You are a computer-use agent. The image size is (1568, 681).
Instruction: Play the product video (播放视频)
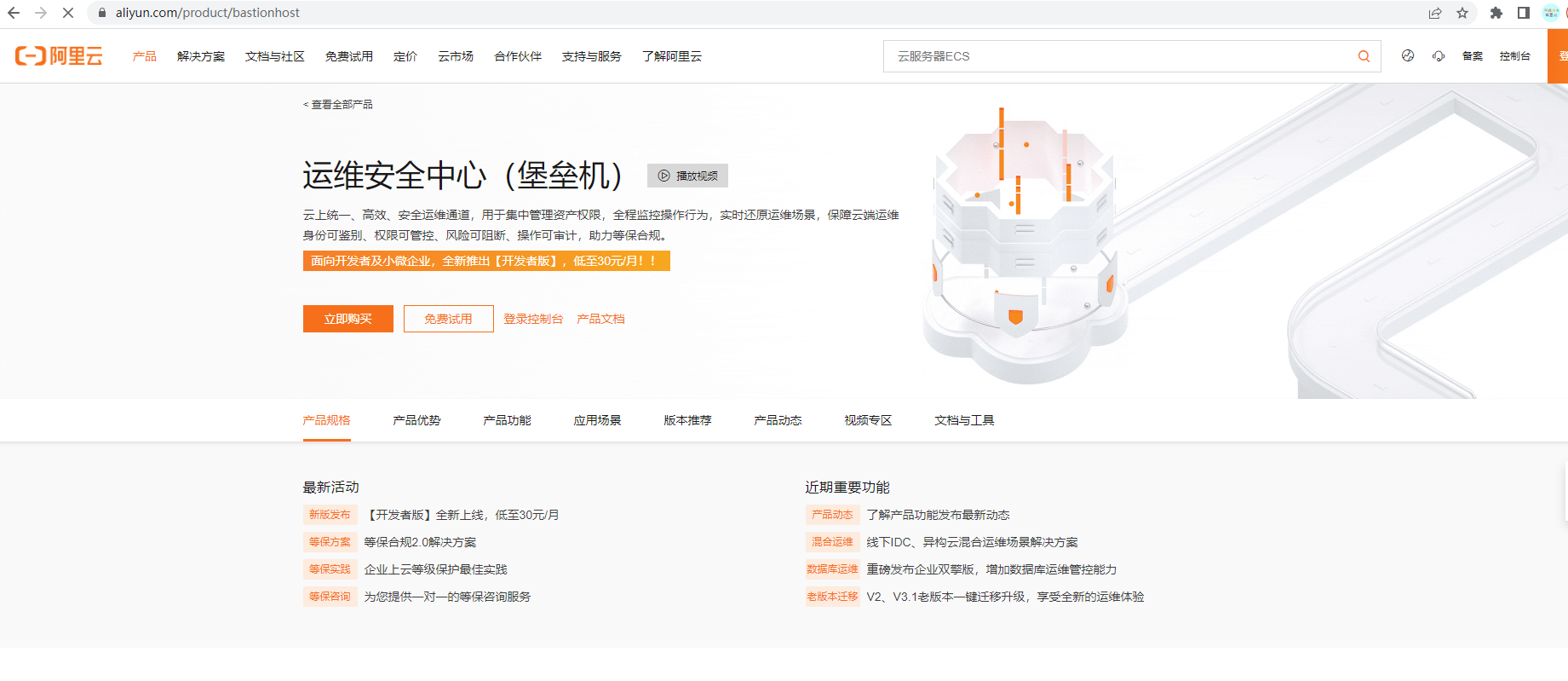[x=687, y=176]
